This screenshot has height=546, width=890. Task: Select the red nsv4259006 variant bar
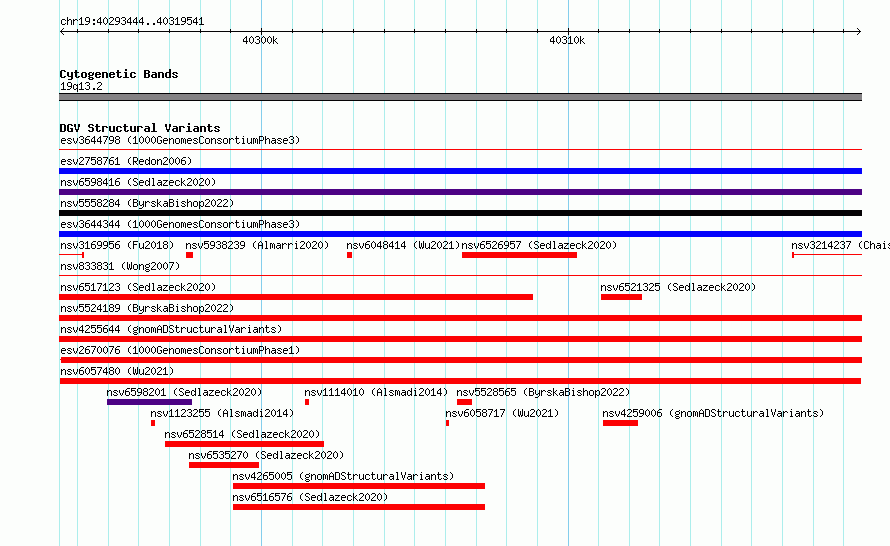pyautogui.click(x=620, y=423)
